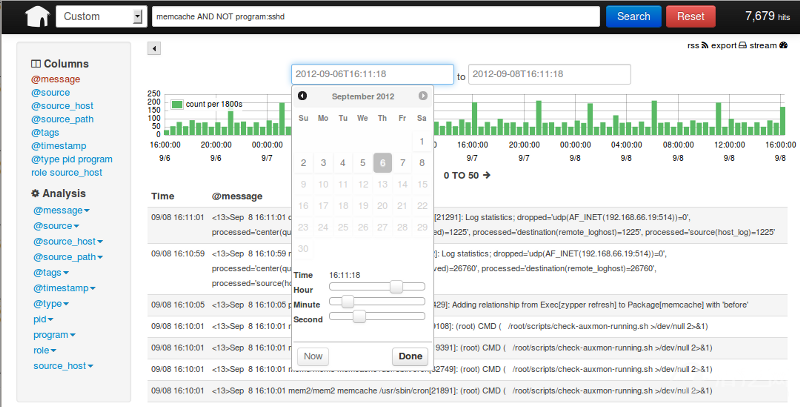Click the next page arrow by '0 TO 50'
This screenshot has width=800, height=407.
point(487,175)
